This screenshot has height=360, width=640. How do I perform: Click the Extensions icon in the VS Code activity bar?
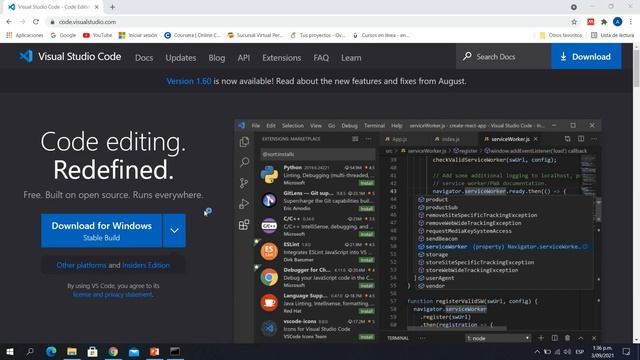(x=244, y=224)
